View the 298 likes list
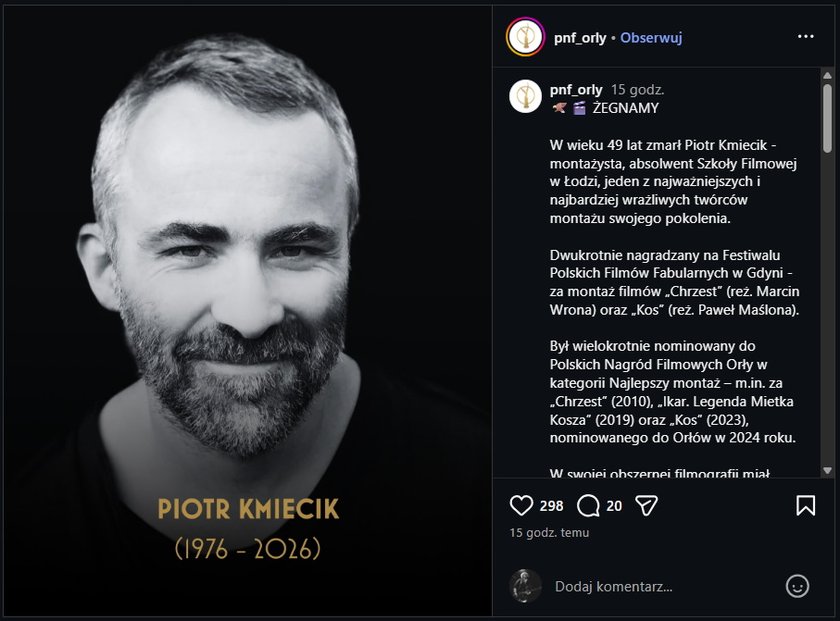Image resolution: width=840 pixels, height=621 pixels. coord(552,506)
